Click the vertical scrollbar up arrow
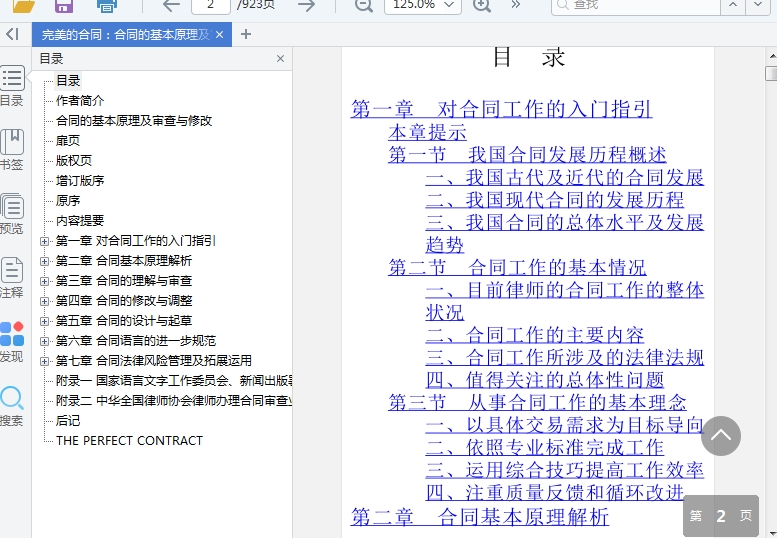This screenshot has height=538, width=777. [x=772, y=55]
